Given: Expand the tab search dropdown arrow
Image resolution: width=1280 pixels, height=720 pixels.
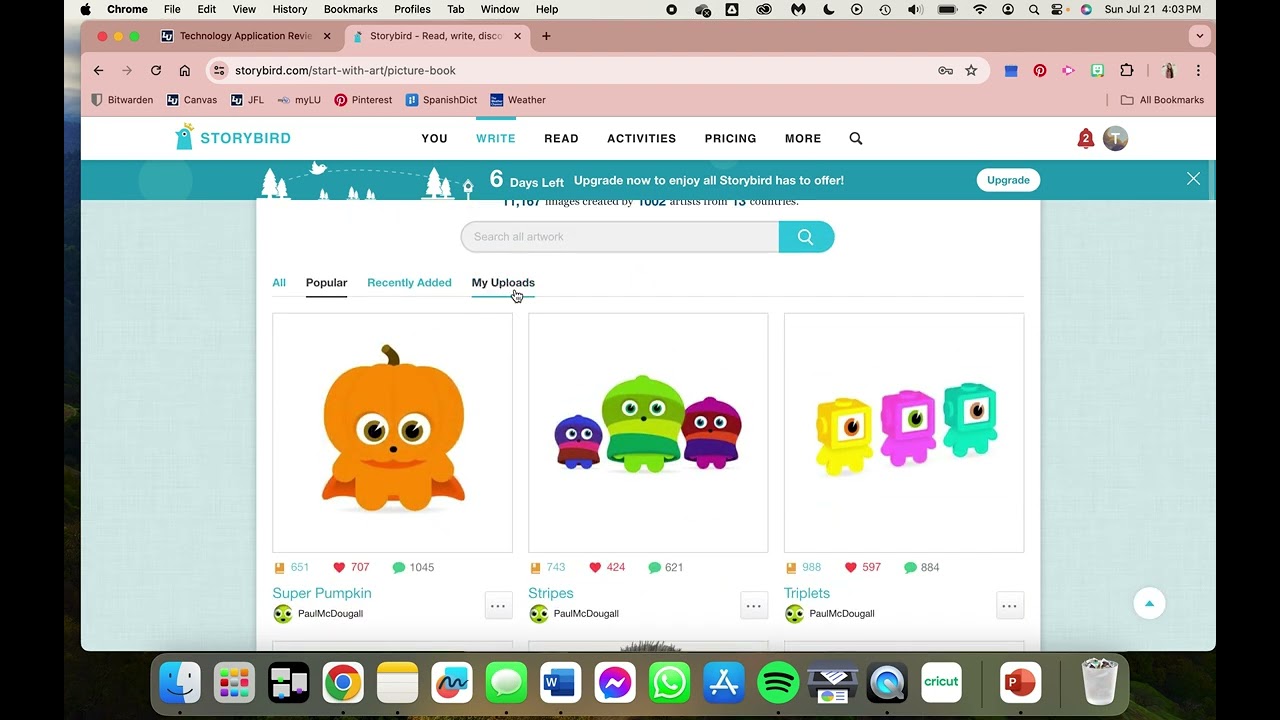Looking at the screenshot, I should 1200,36.
